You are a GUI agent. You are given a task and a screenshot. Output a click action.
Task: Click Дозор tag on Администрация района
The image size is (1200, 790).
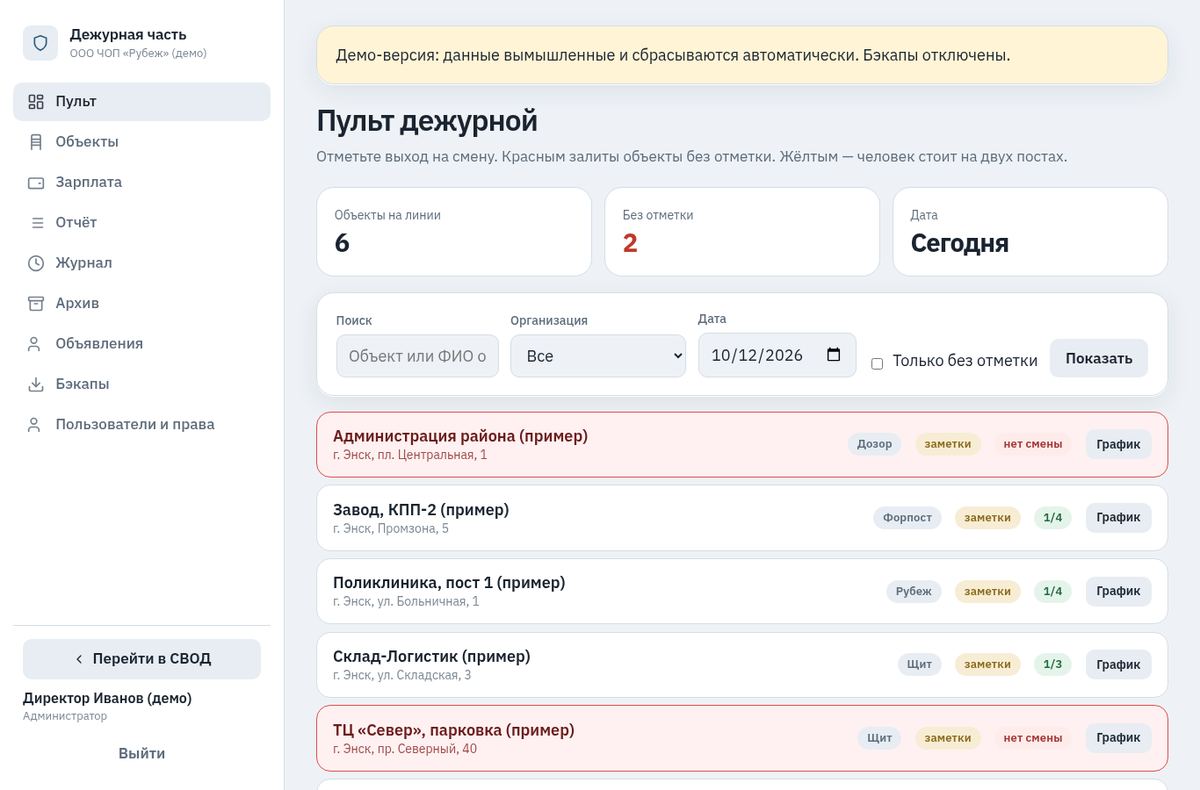pos(875,444)
